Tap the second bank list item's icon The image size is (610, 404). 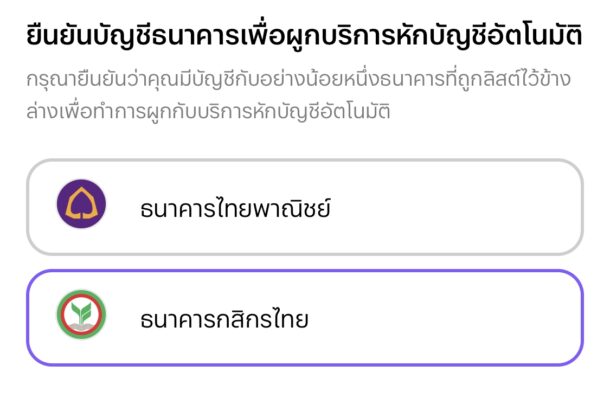[81, 314]
